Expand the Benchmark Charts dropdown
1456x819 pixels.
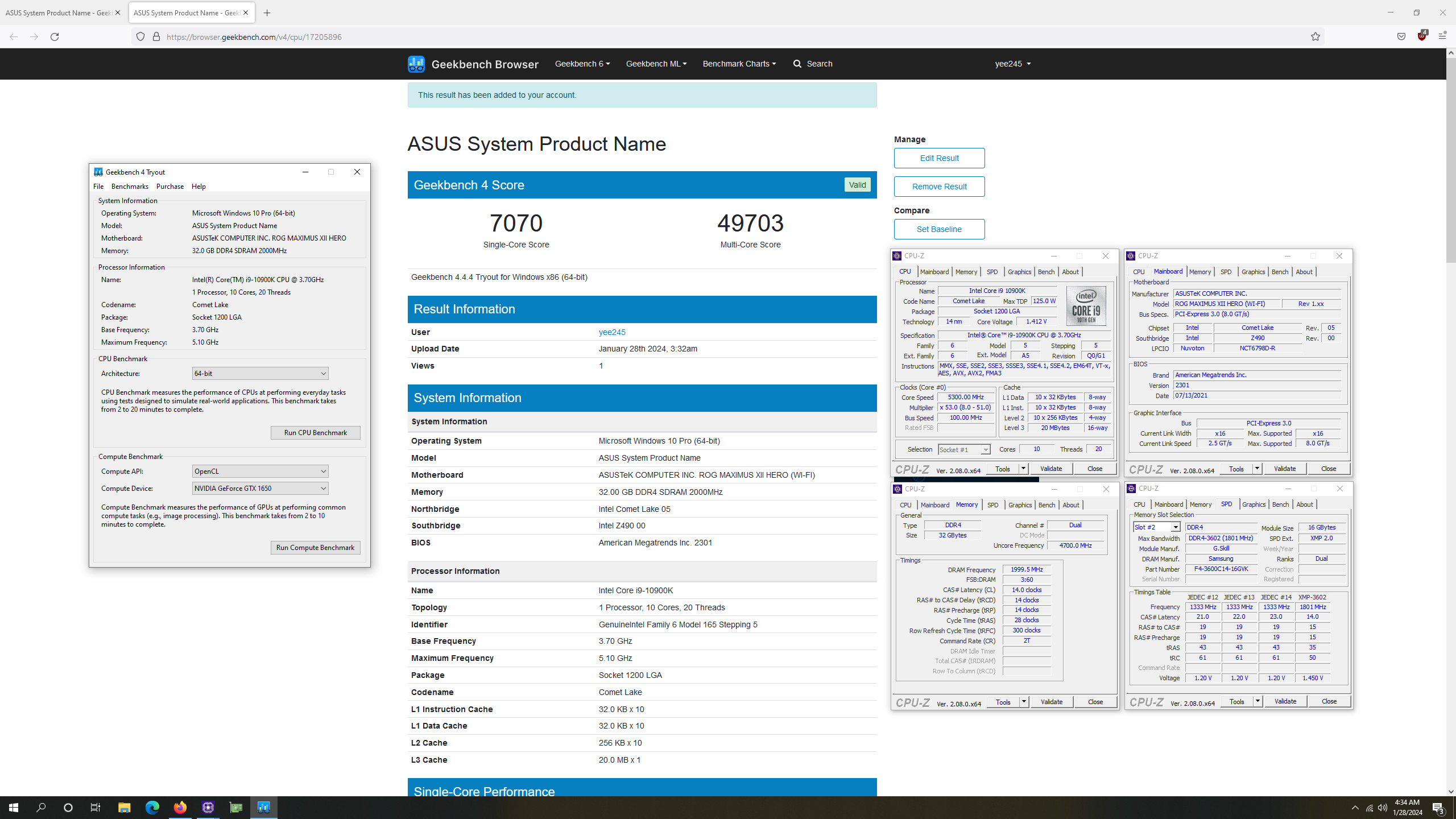coord(739,64)
